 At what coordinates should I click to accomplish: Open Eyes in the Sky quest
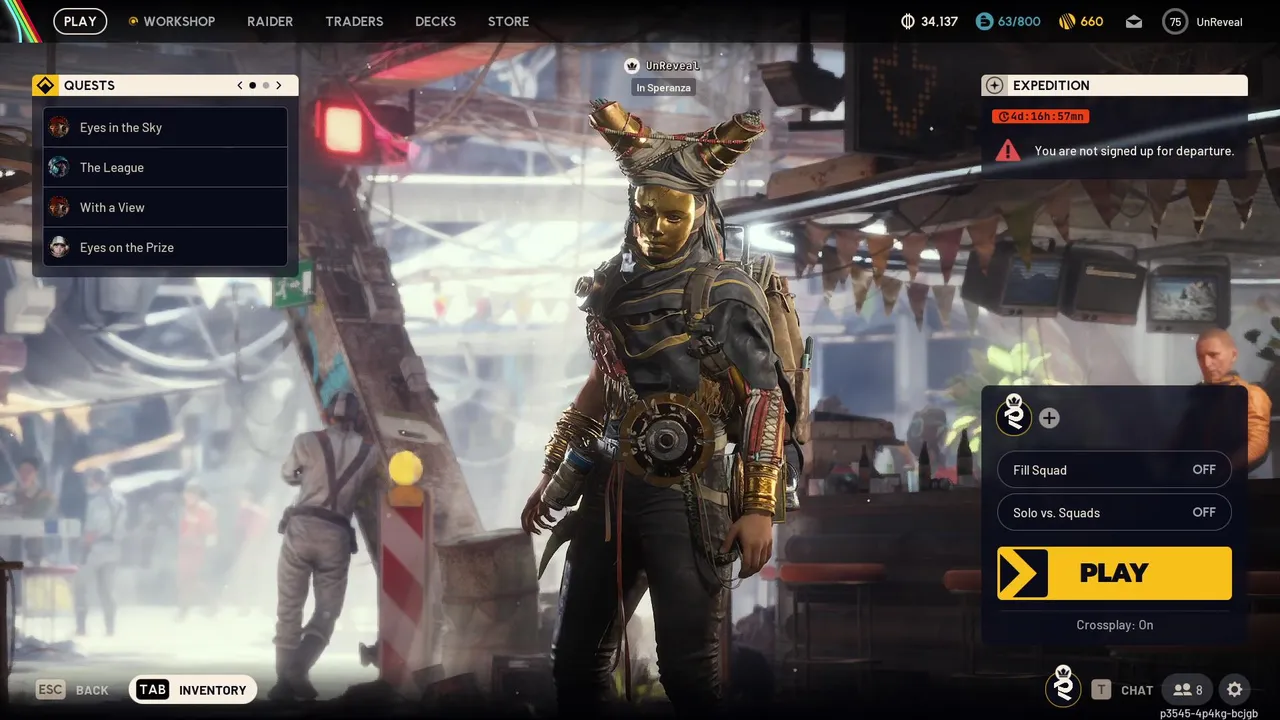165,127
